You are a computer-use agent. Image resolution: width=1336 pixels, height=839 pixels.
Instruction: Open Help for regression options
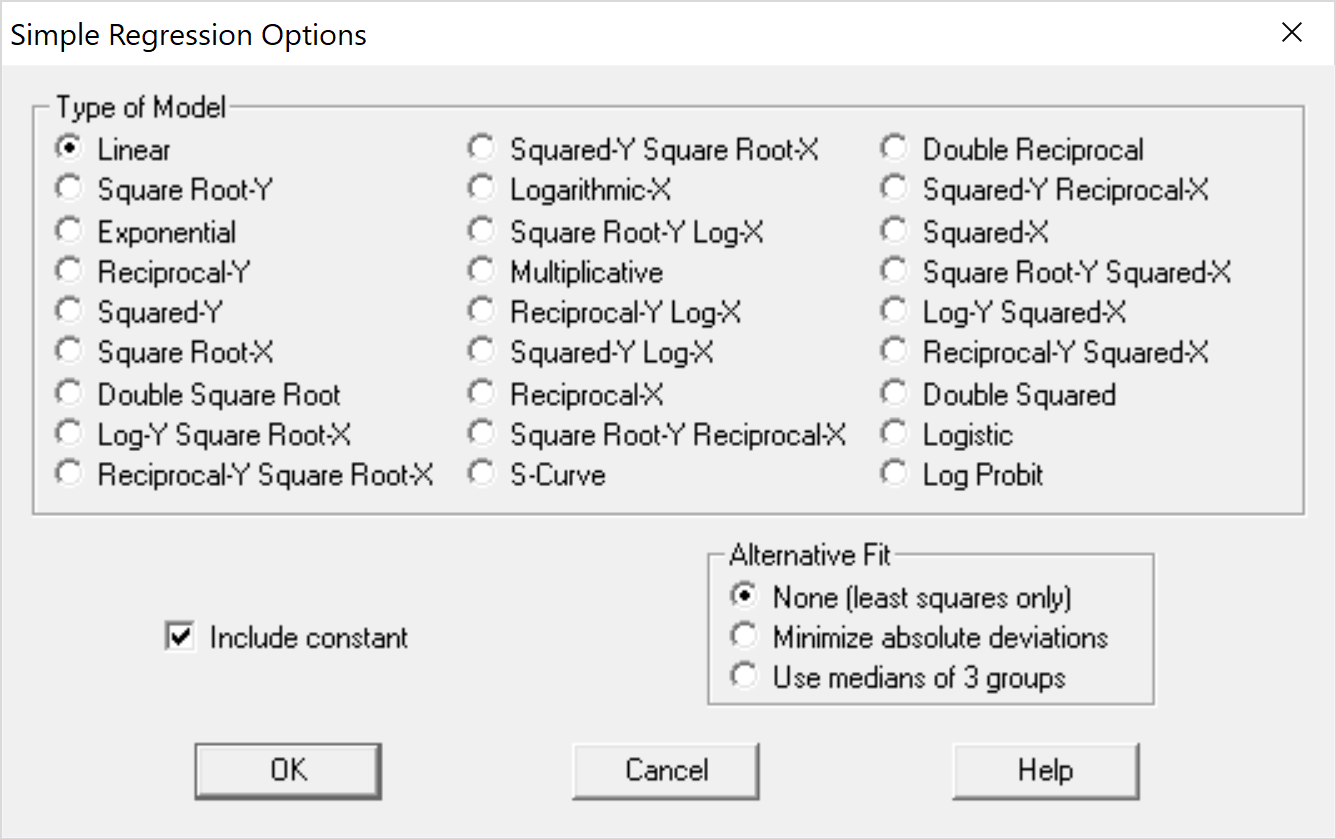coord(1045,770)
